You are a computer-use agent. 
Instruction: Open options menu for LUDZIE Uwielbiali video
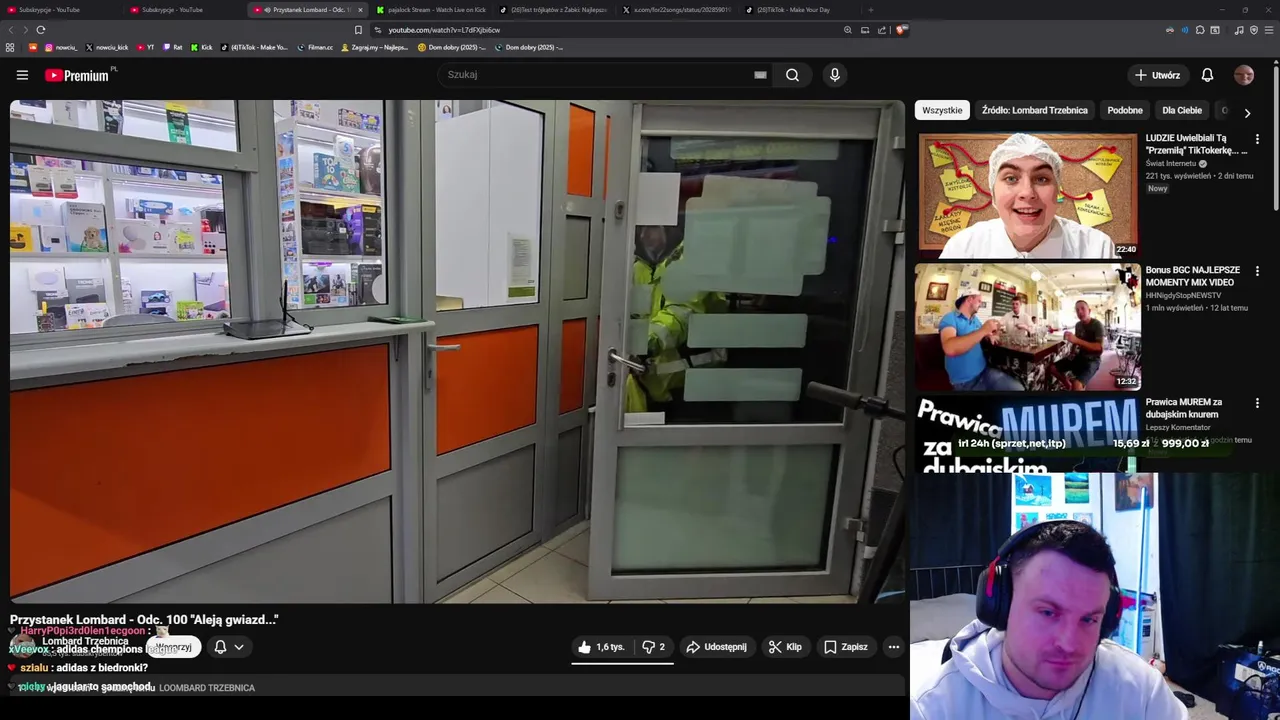point(1257,139)
